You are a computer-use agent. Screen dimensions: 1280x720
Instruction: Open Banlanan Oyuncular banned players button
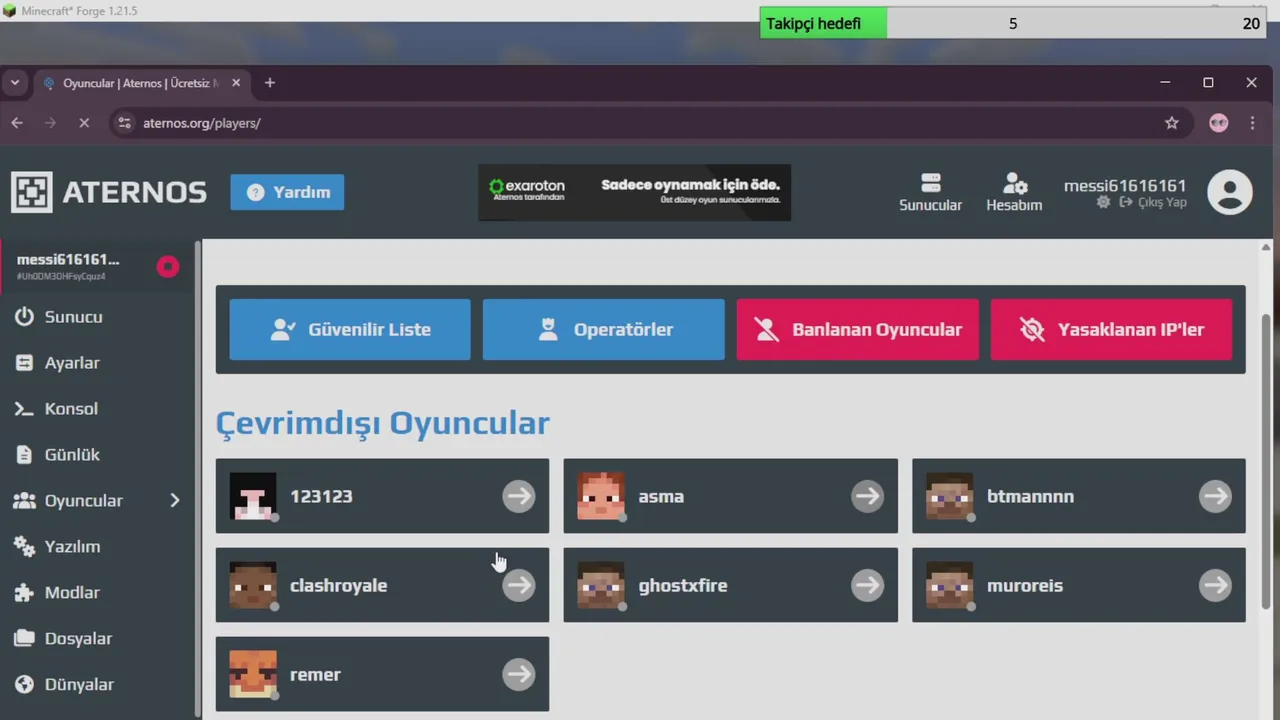pyautogui.click(x=857, y=329)
